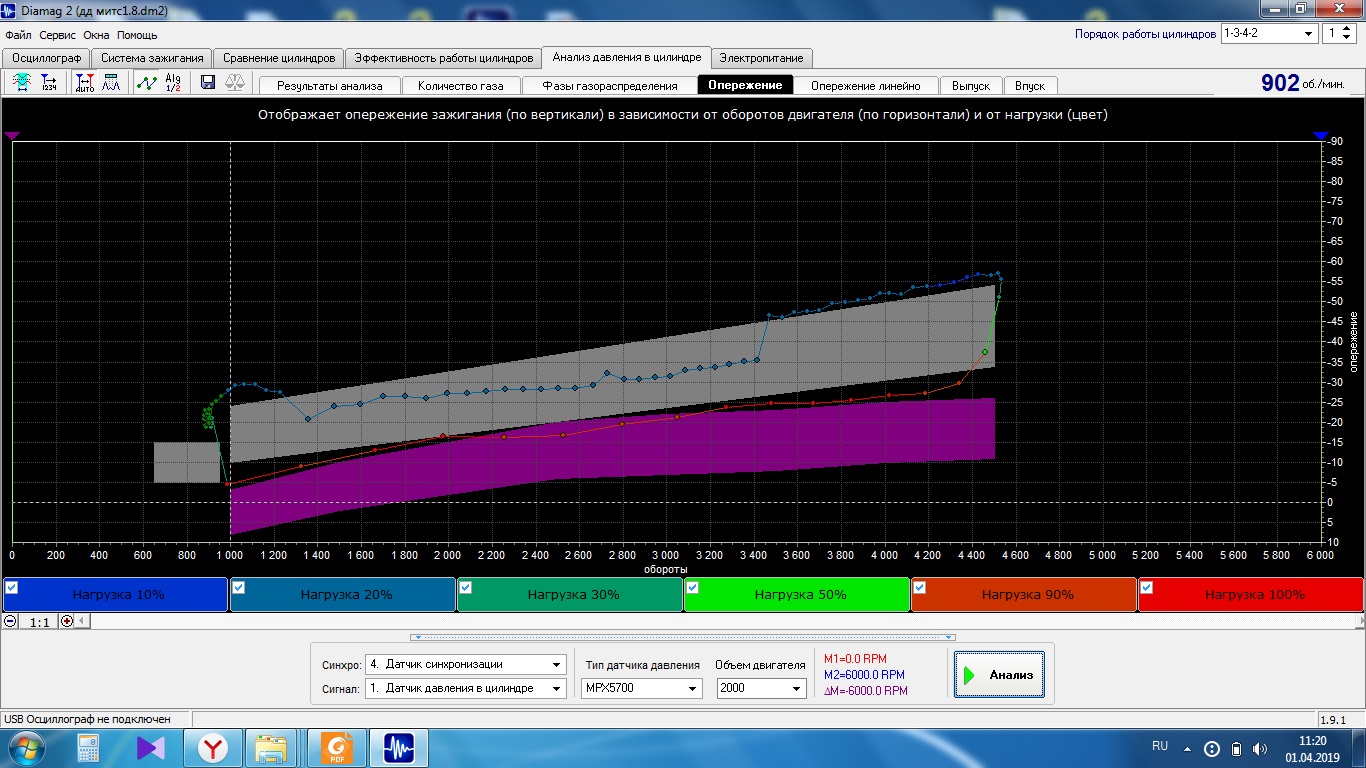This screenshot has height=768, width=1366.
Task: Open the Файл menu
Action: coord(19,35)
